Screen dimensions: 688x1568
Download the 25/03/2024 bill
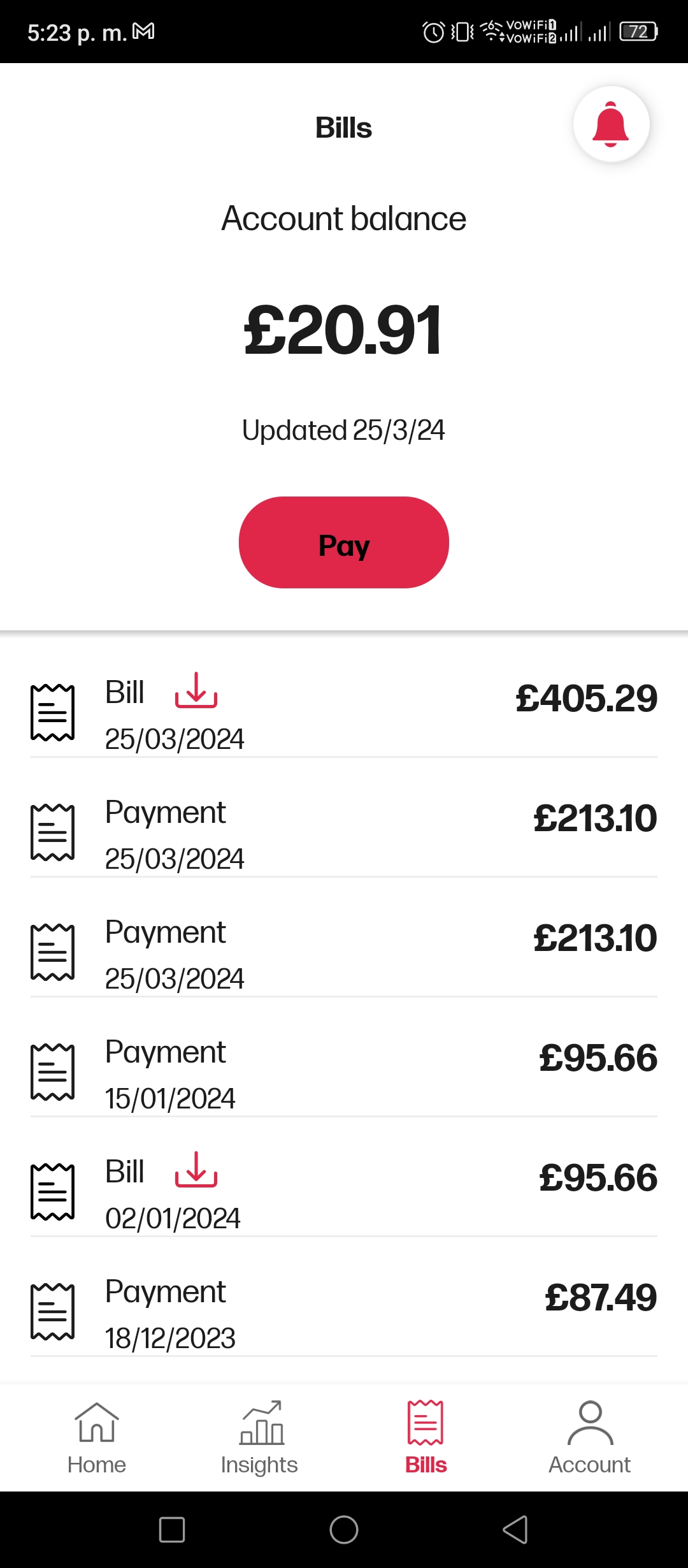(196, 690)
